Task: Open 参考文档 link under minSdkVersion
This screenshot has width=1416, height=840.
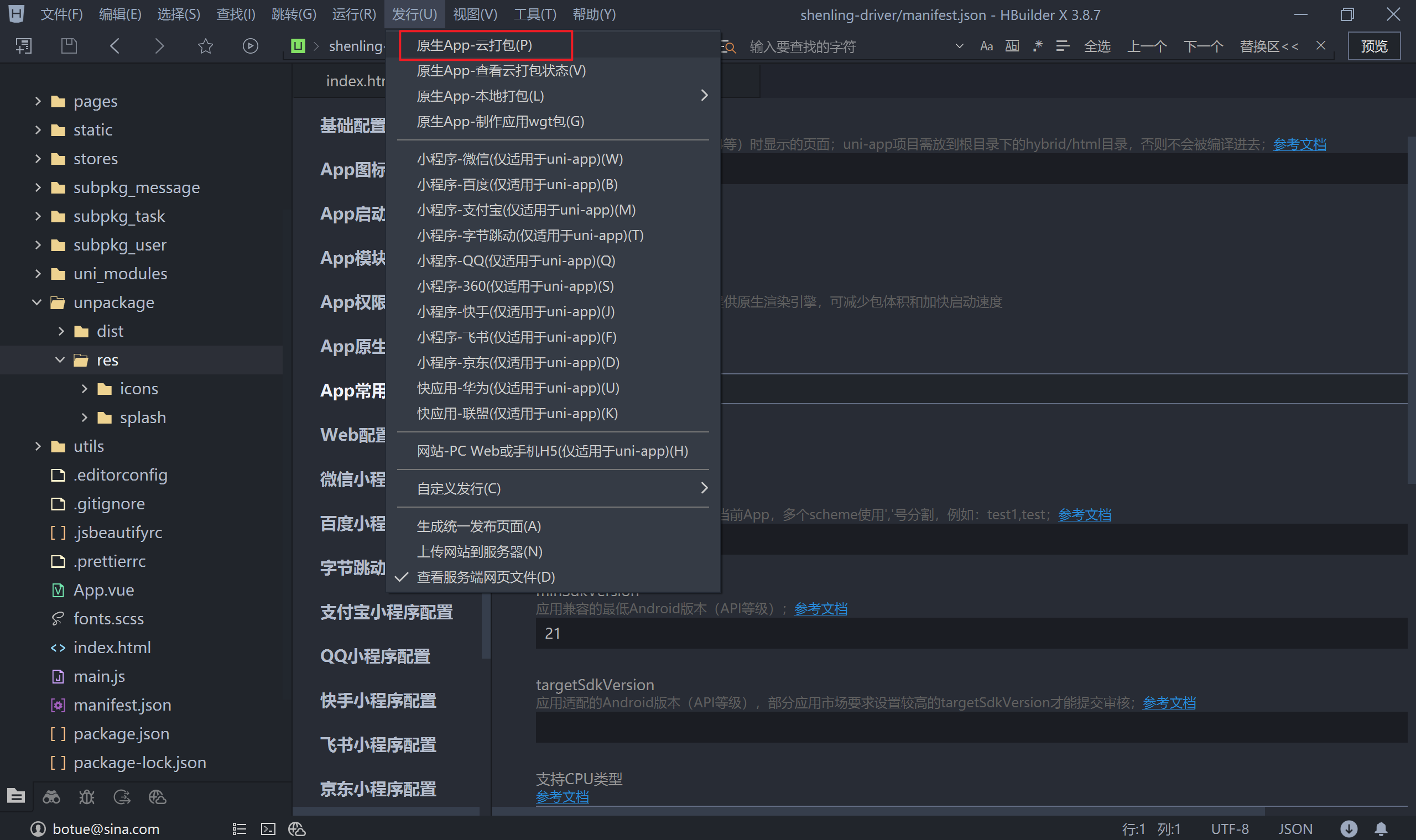Action: point(820,609)
